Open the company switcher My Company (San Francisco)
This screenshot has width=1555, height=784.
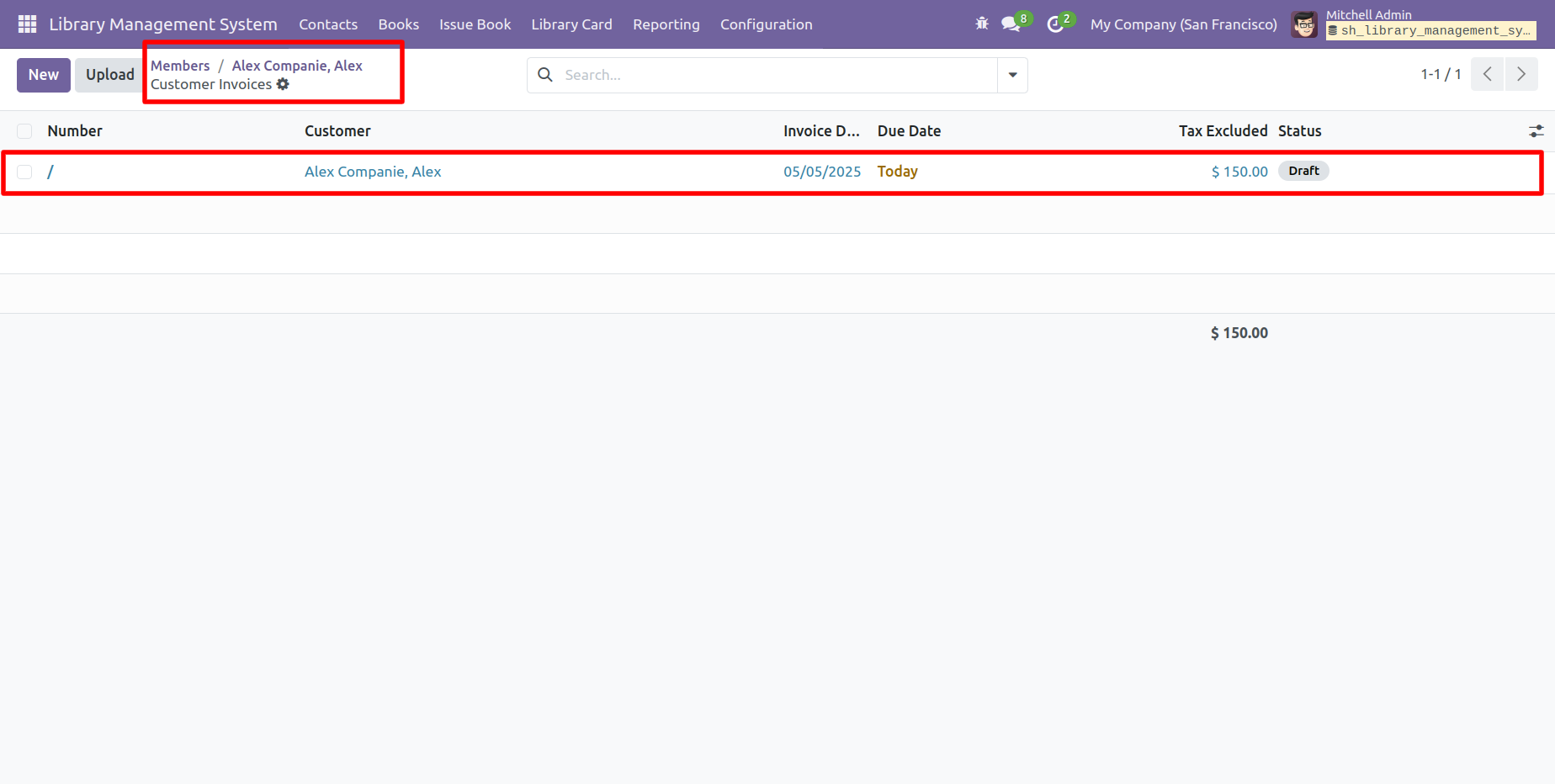(x=1183, y=24)
